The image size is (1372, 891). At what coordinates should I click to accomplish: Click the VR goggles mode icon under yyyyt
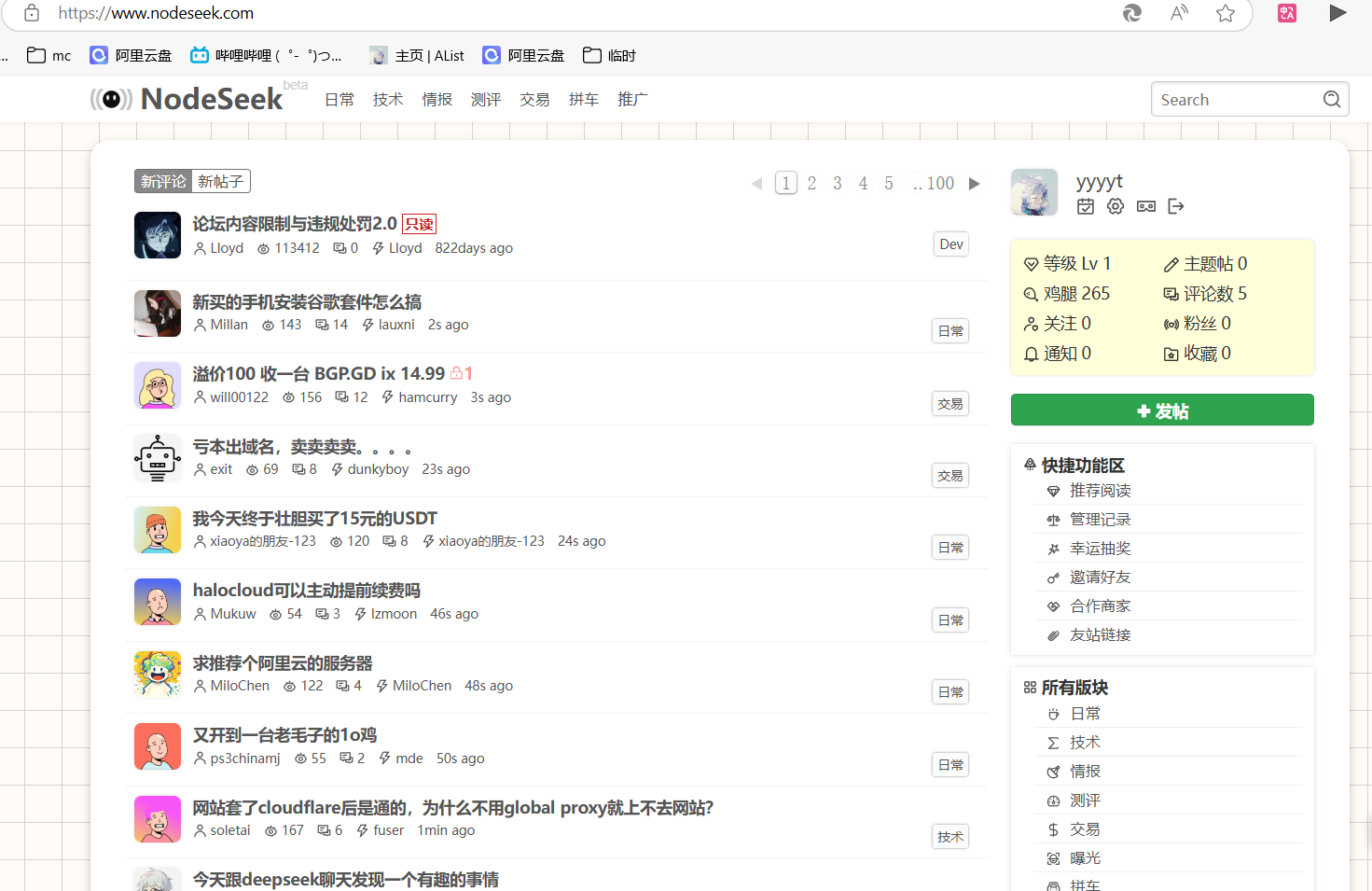pos(1146,206)
